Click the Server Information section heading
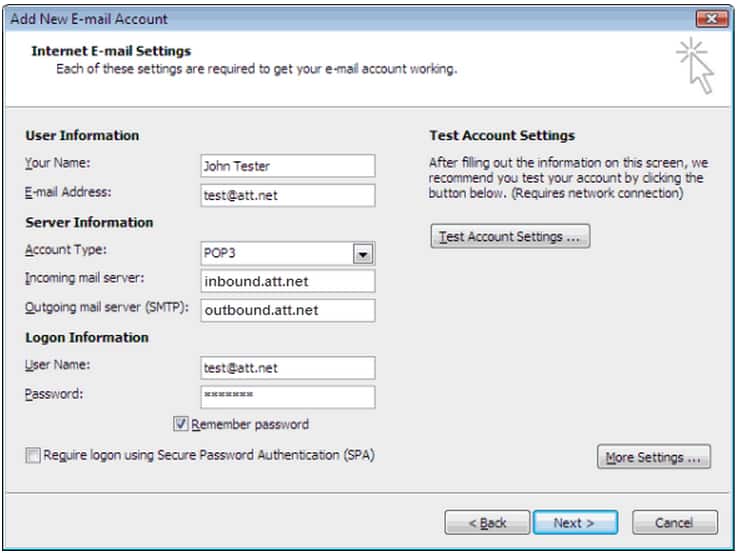 pyautogui.click(x=89, y=222)
